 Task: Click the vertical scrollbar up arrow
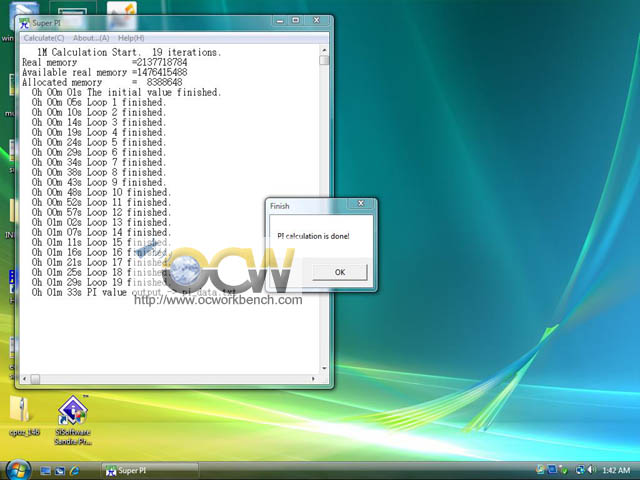coord(324,51)
